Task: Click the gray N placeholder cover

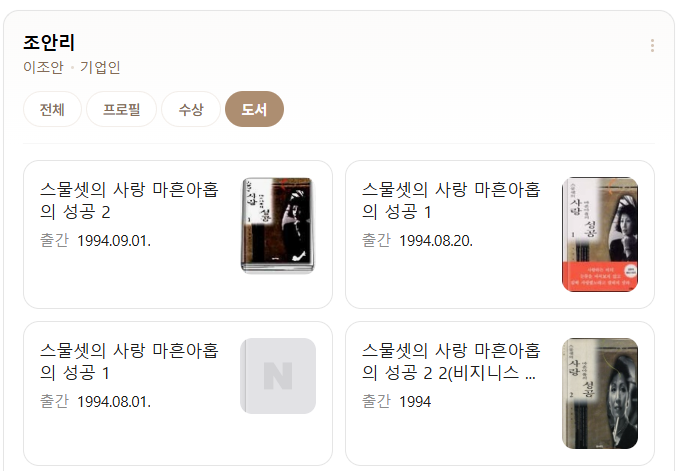Action: click(x=278, y=376)
